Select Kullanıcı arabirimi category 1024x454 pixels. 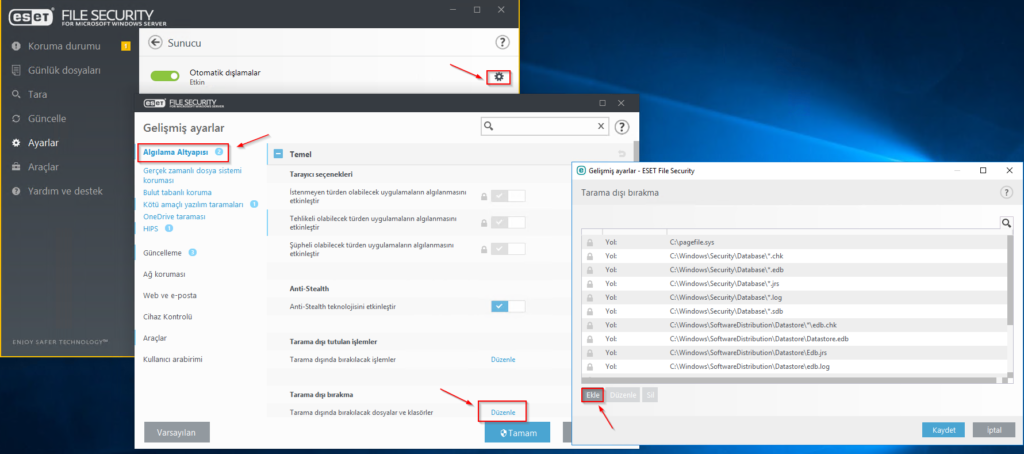[174, 359]
